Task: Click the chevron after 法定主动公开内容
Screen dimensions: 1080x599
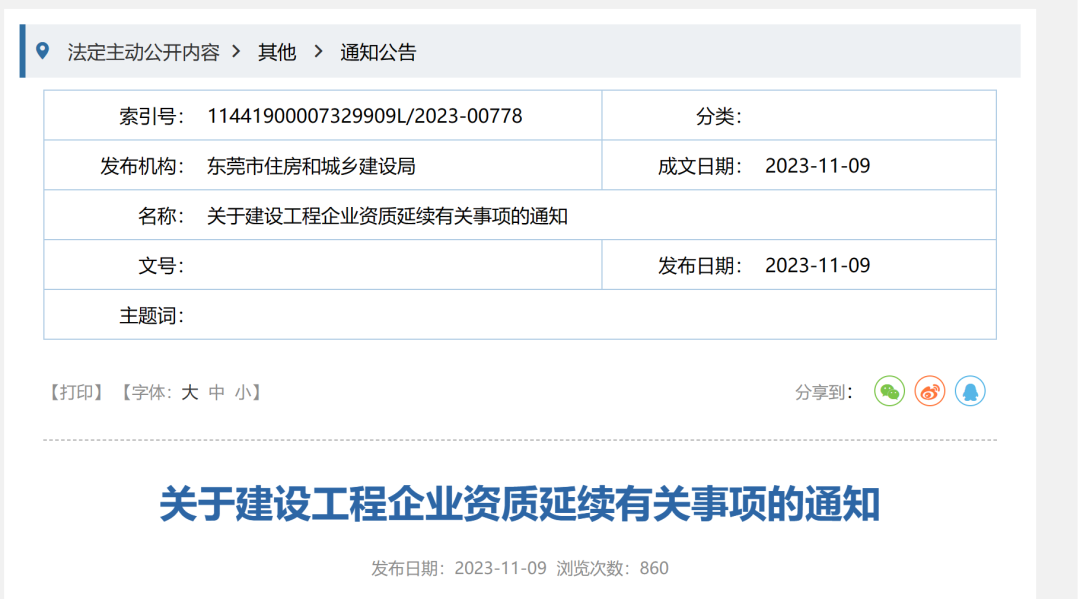Action: click(236, 52)
